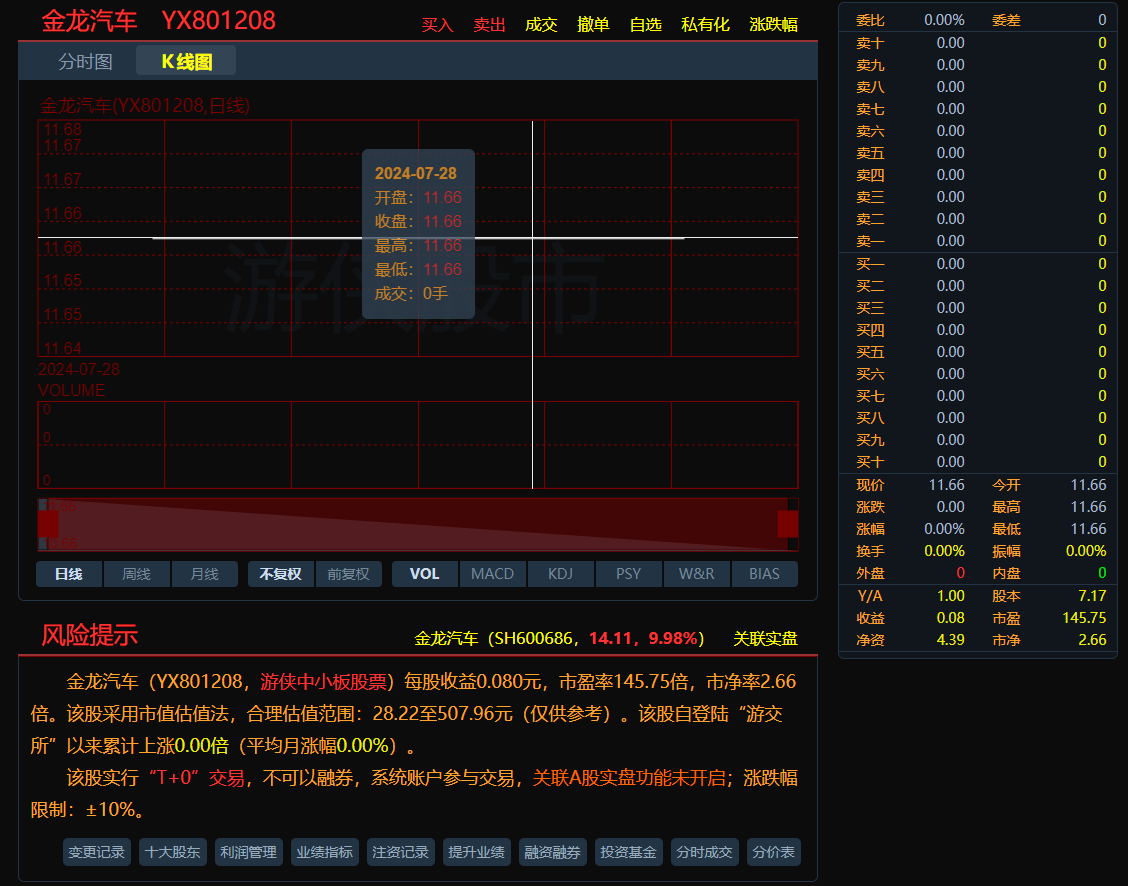Show the MACD indicator
Viewport: 1128px width, 886px height.
(492, 574)
